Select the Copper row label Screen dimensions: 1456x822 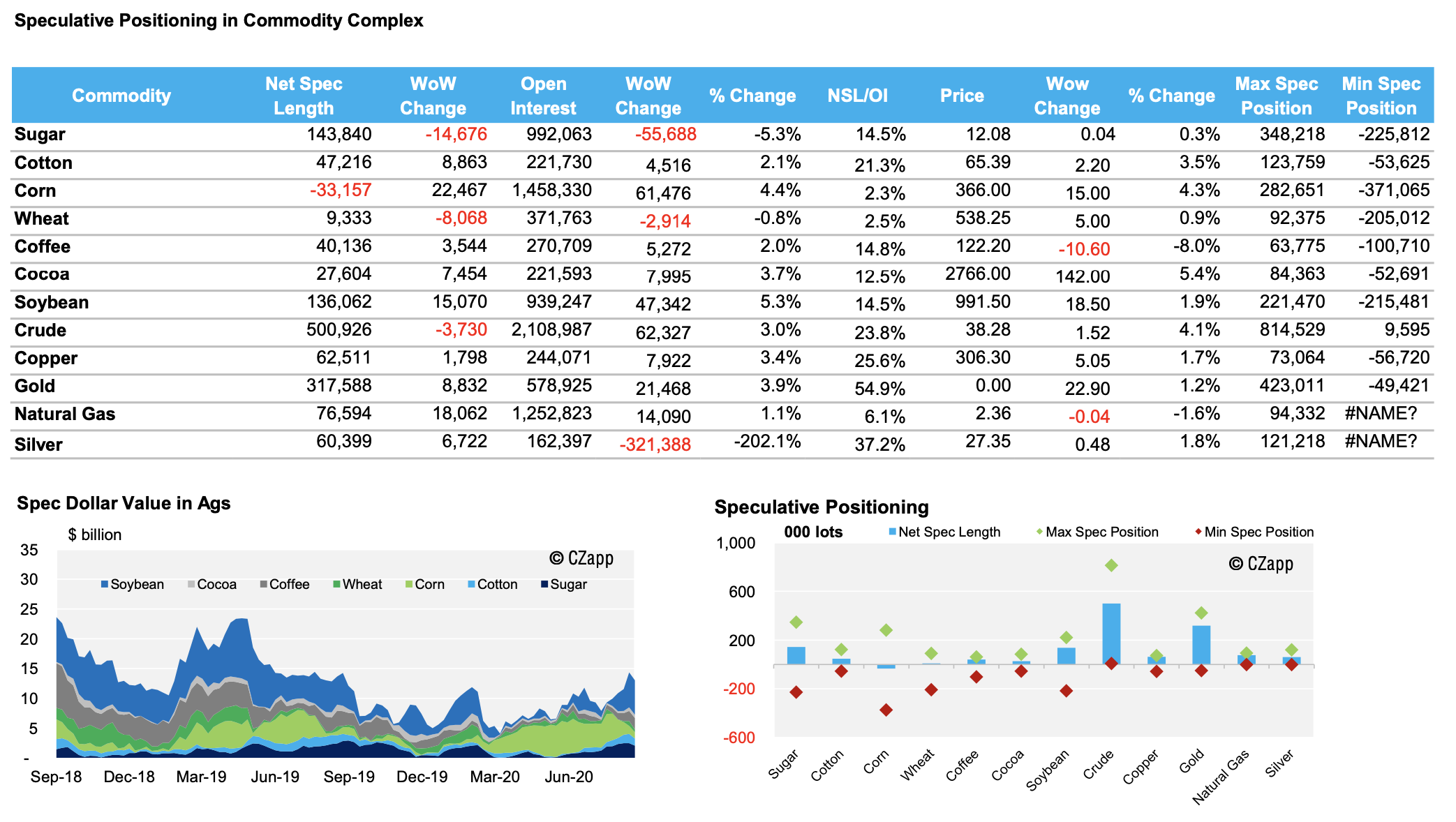point(46,358)
